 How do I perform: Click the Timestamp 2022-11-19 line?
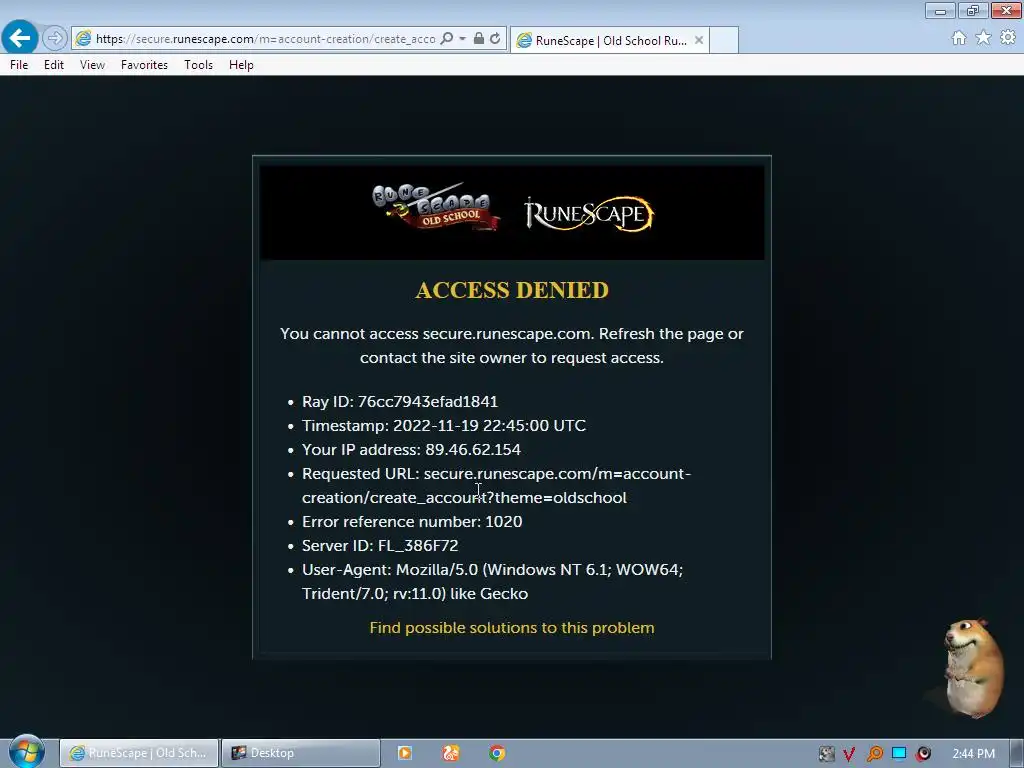444,426
